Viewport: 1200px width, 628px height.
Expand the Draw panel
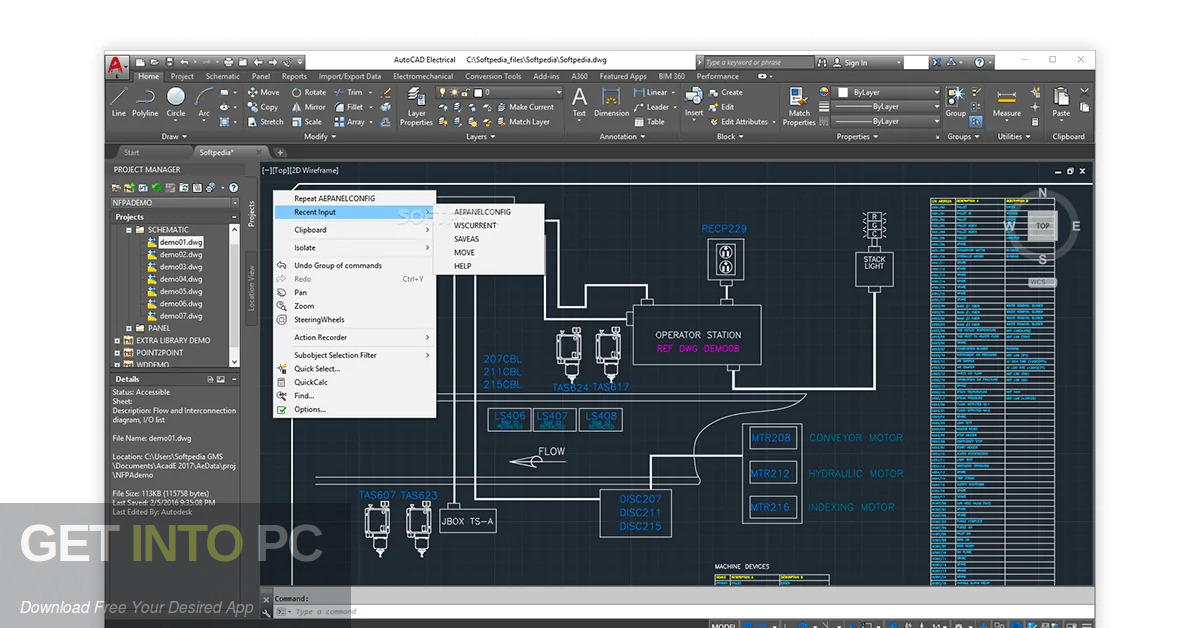[x=175, y=136]
